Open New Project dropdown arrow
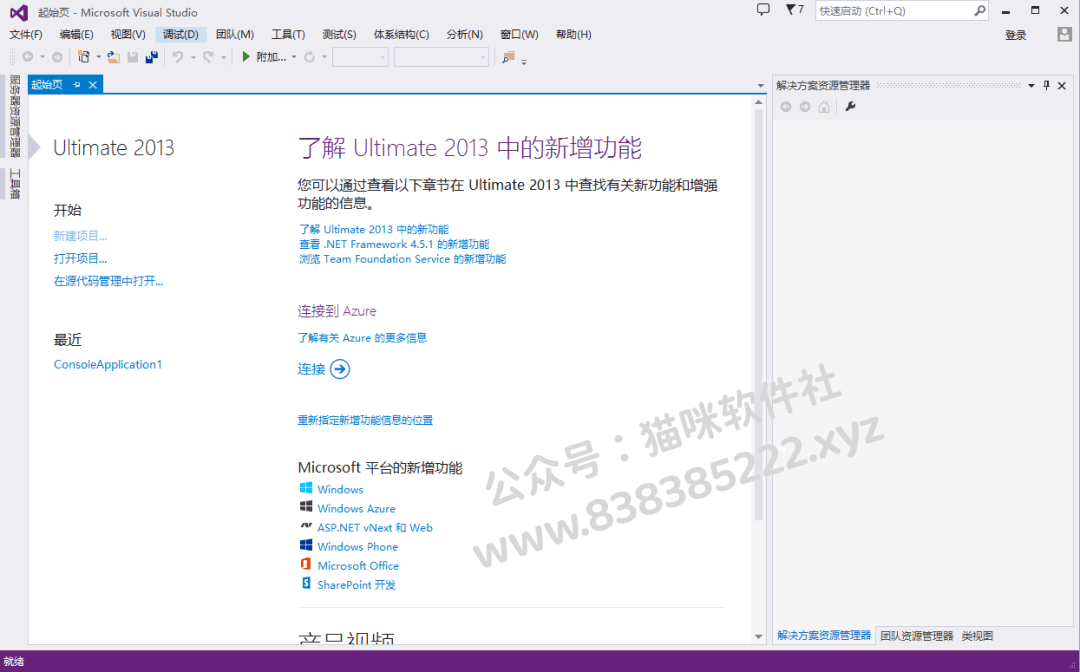The width and height of the screenshot is (1080, 672). pyautogui.click(x=98, y=57)
